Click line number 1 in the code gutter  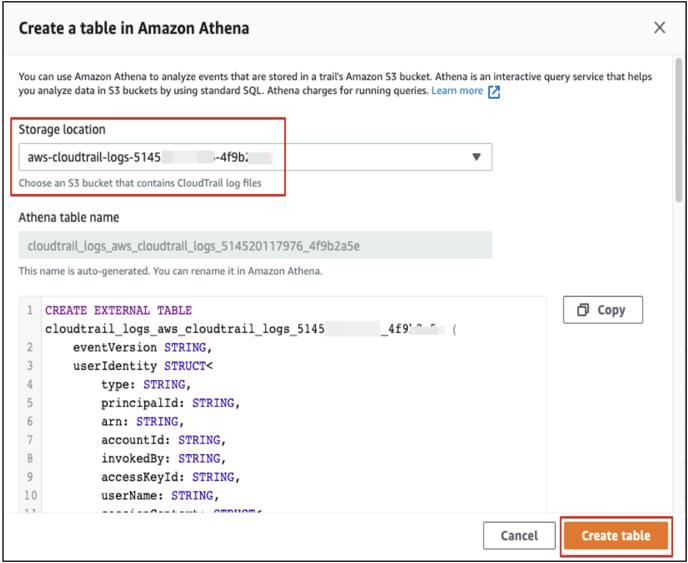pos(30,310)
